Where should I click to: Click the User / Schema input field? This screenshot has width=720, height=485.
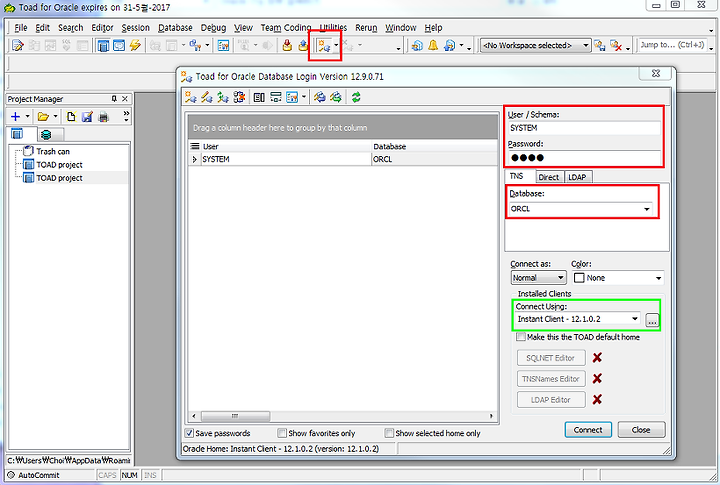point(584,128)
